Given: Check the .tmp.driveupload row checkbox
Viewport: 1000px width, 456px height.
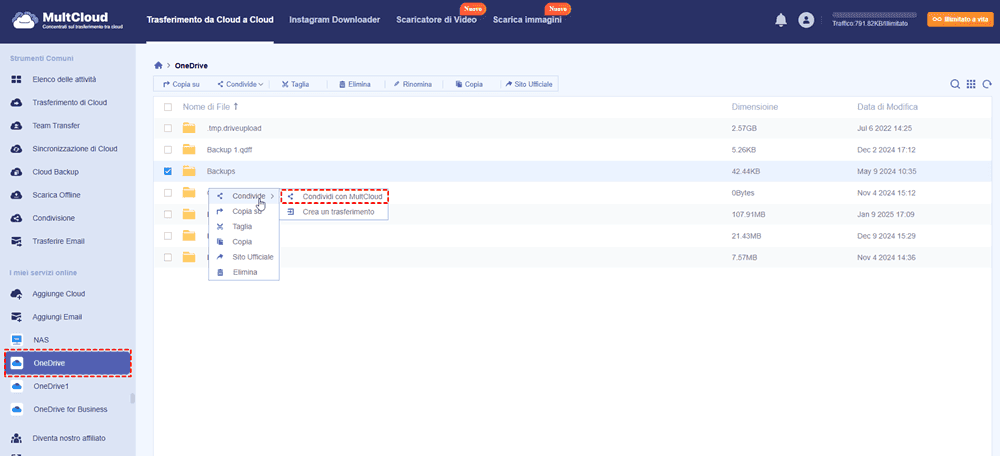Looking at the screenshot, I should 168,128.
